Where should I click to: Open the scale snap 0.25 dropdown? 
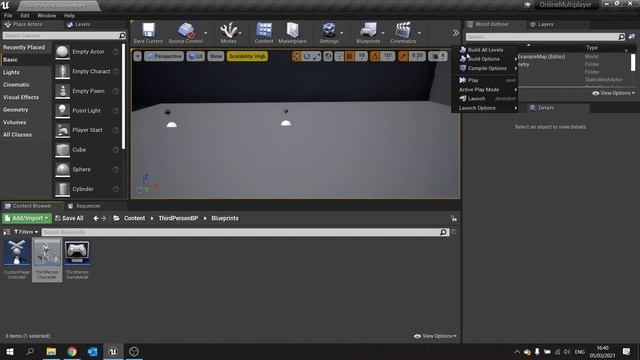pyautogui.click(x=417, y=56)
